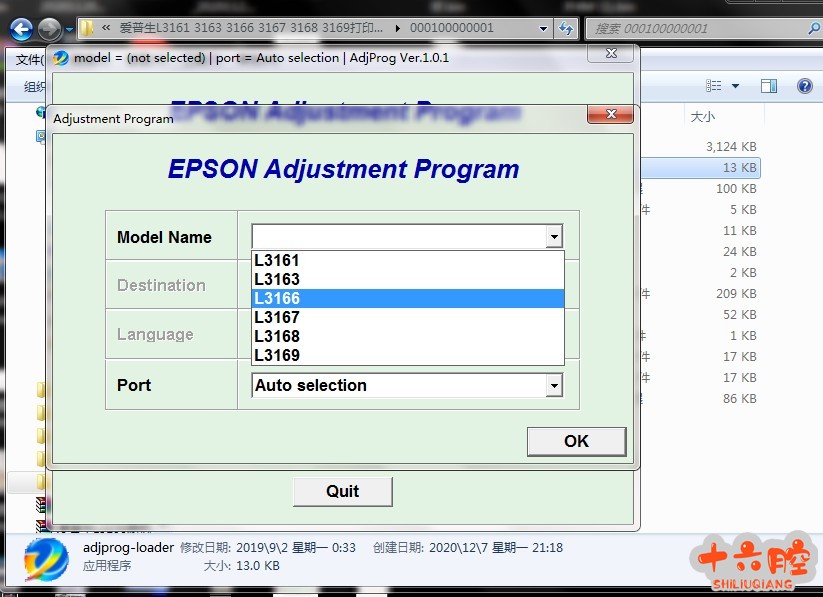This screenshot has height=597, width=823.
Task: Click the refresh button beside address bar
Action: [567, 28]
